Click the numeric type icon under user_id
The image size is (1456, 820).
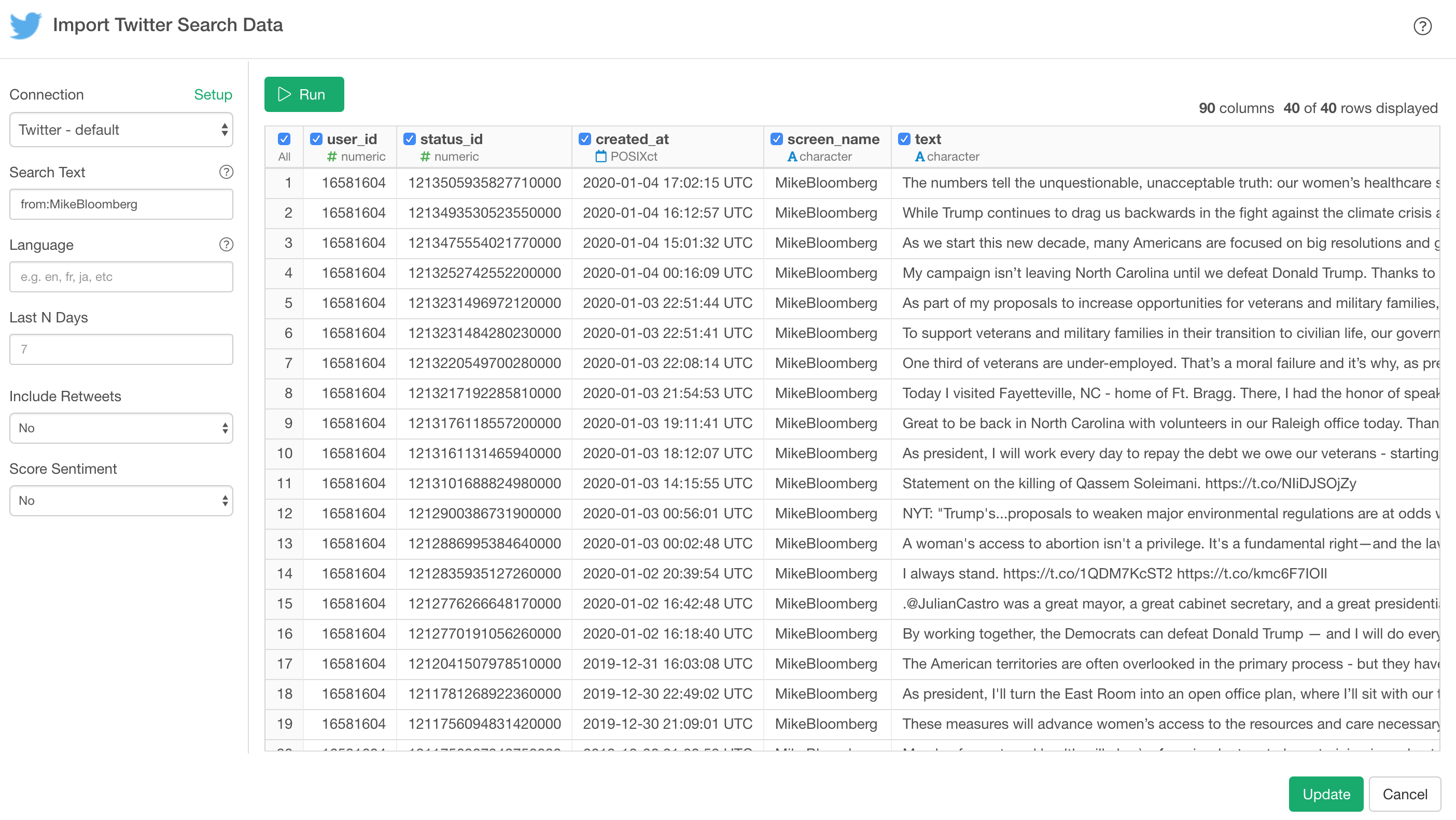click(x=333, y=157)
